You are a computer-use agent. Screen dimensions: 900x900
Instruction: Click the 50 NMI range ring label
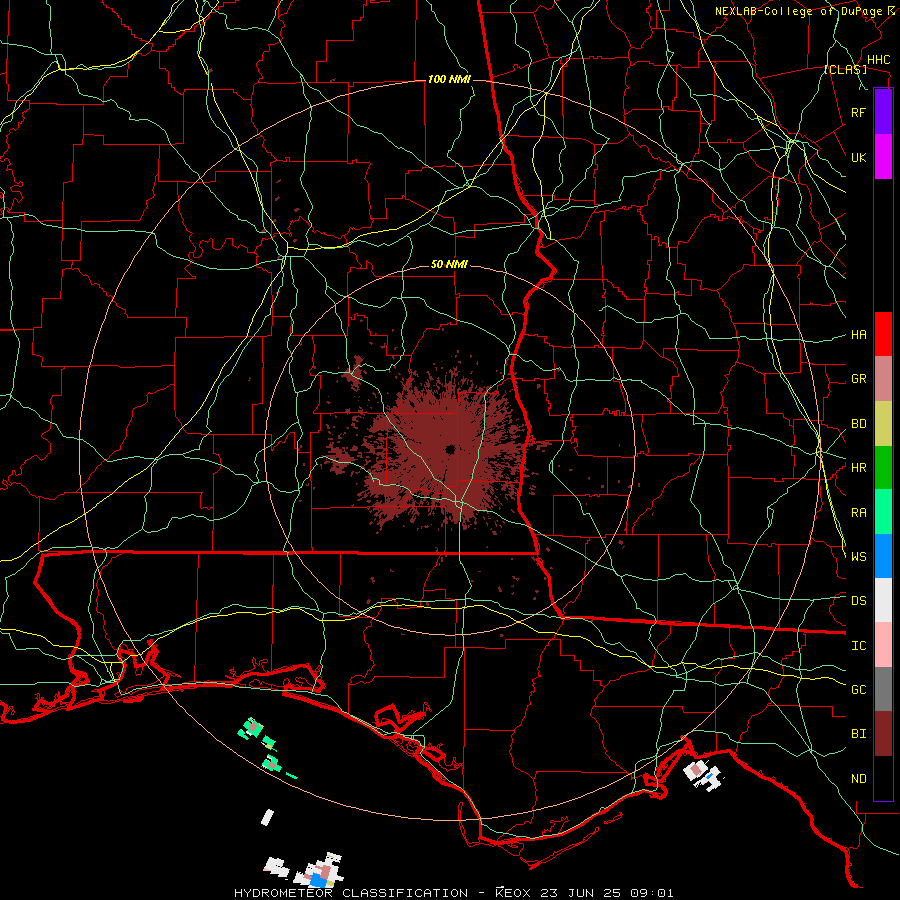click(x=449, y=265)
